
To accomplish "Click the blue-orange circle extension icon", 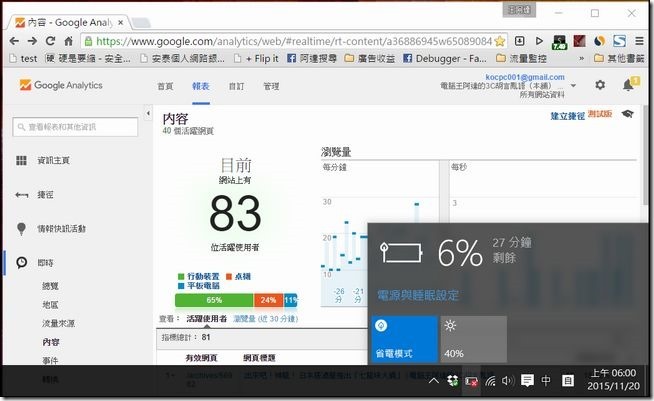I will [599, 41].
